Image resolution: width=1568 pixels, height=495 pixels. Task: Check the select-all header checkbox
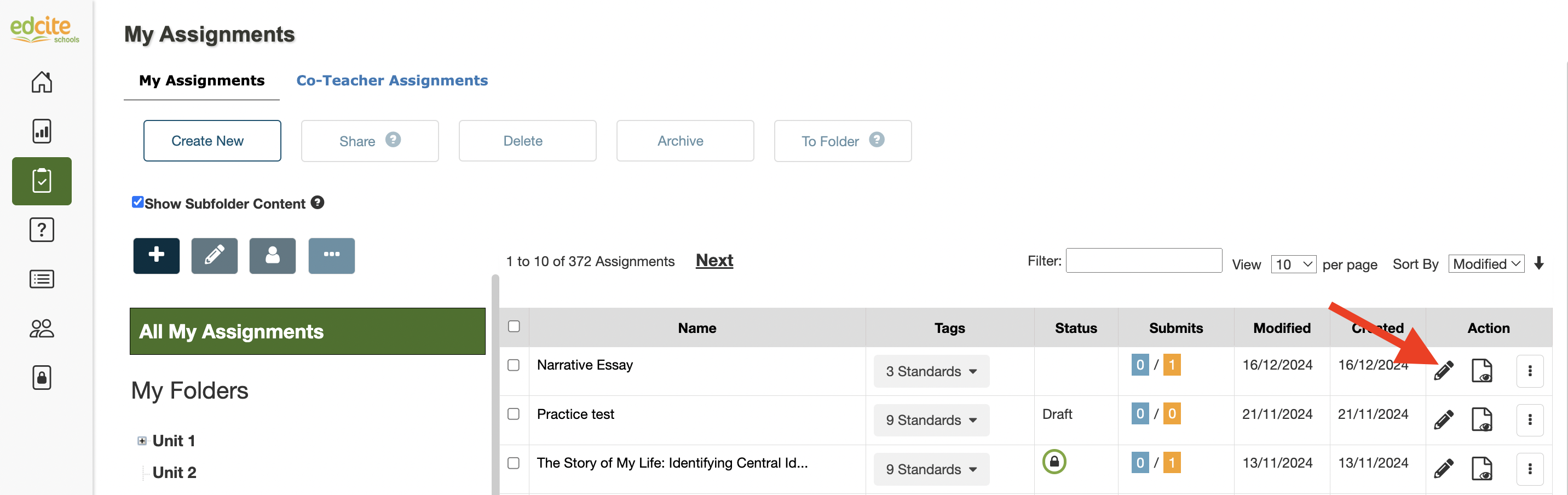click(x=514, y=326)
